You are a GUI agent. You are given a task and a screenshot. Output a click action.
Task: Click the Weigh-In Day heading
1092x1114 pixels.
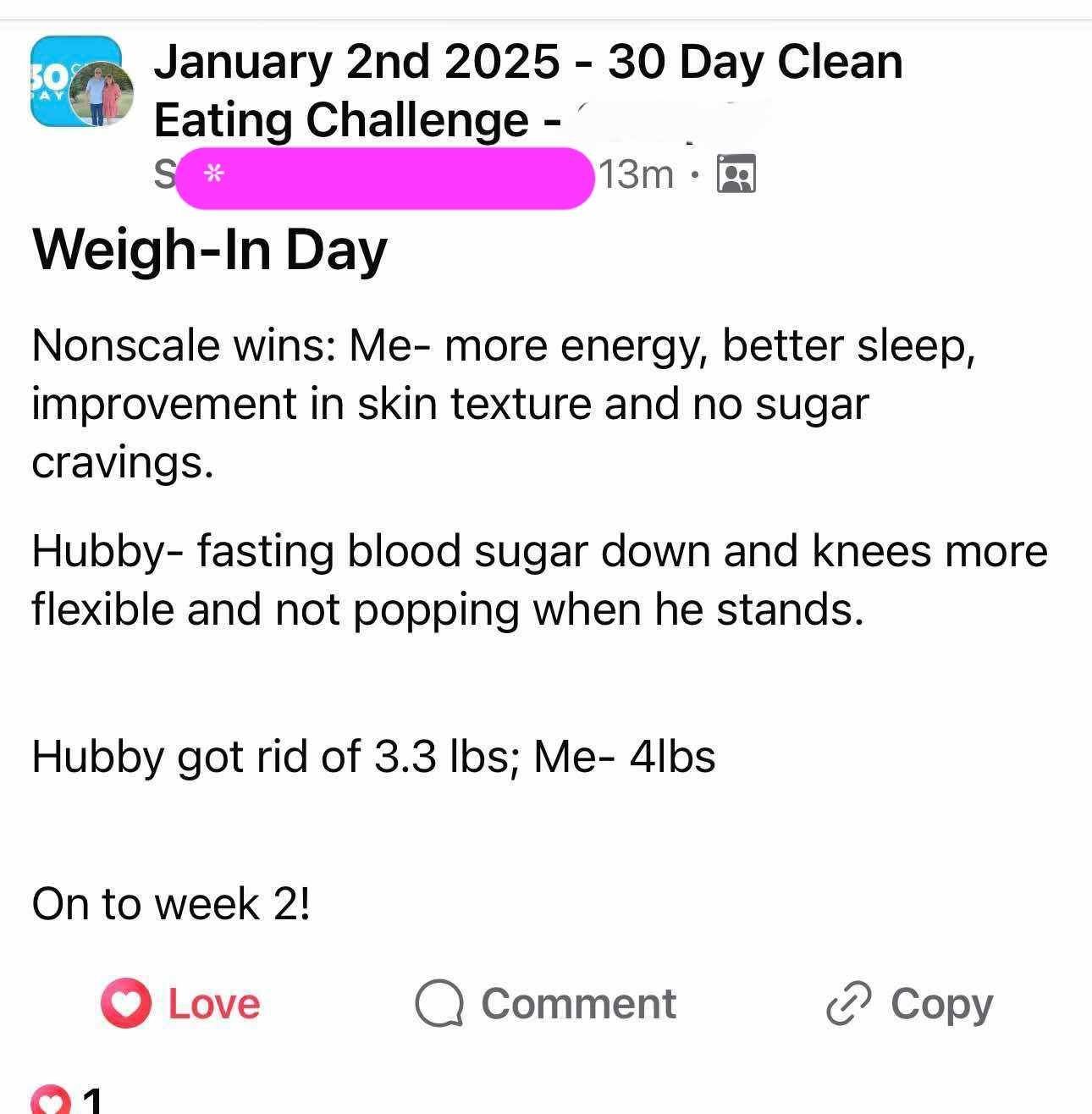click(x=210, y=251)
